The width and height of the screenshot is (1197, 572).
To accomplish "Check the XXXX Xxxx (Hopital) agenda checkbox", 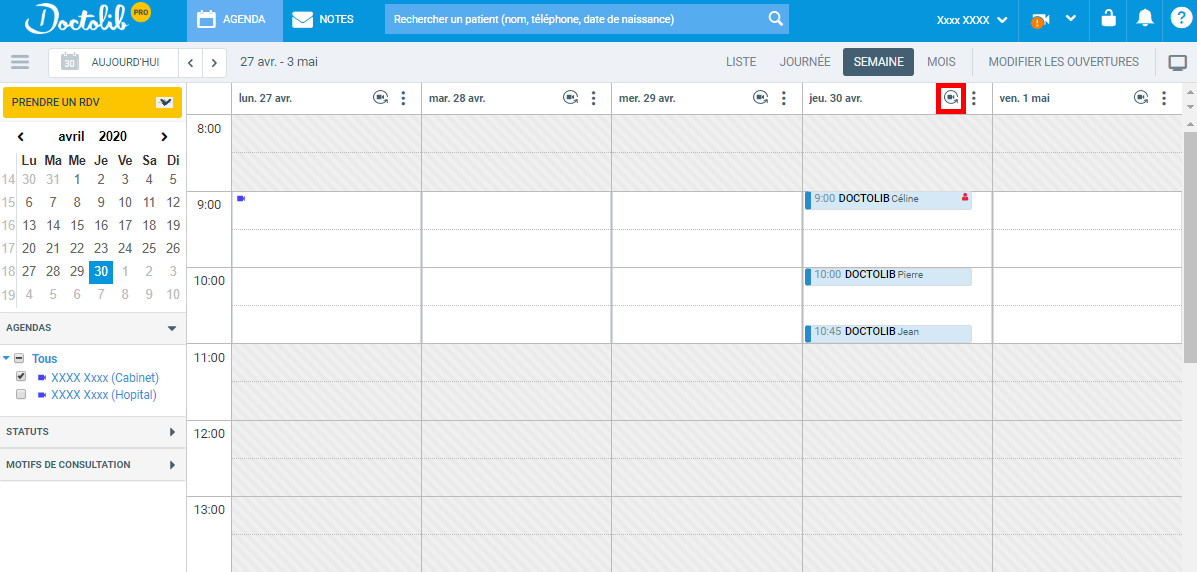I will (x=21, y=394).
